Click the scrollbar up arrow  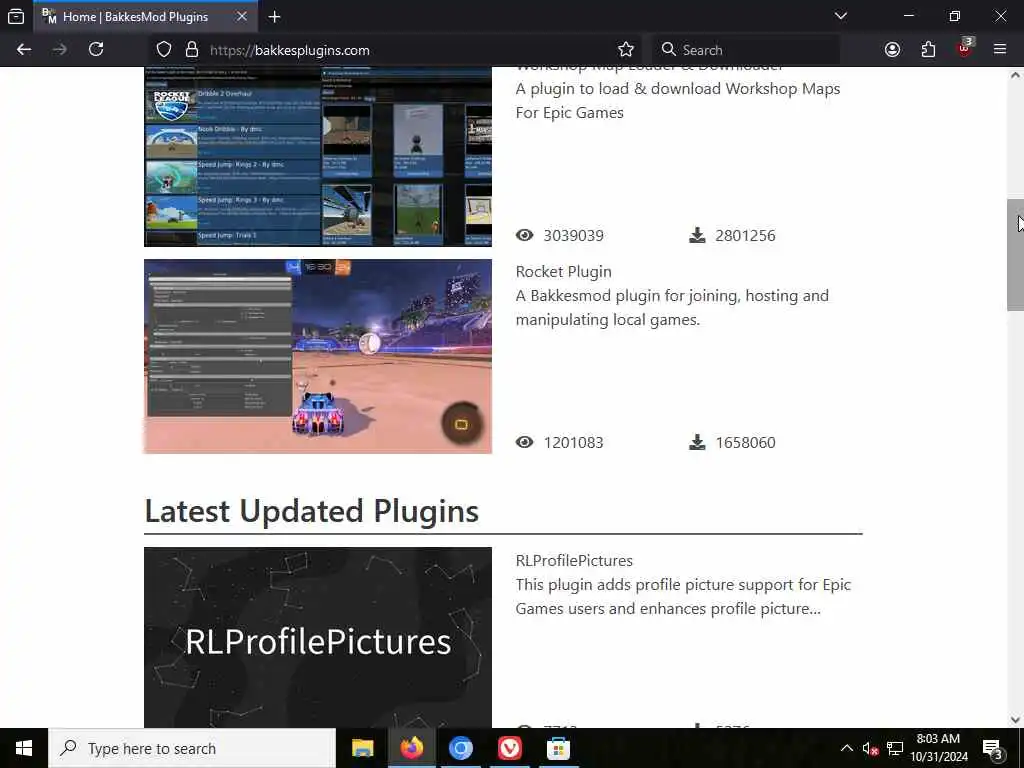1015,75
